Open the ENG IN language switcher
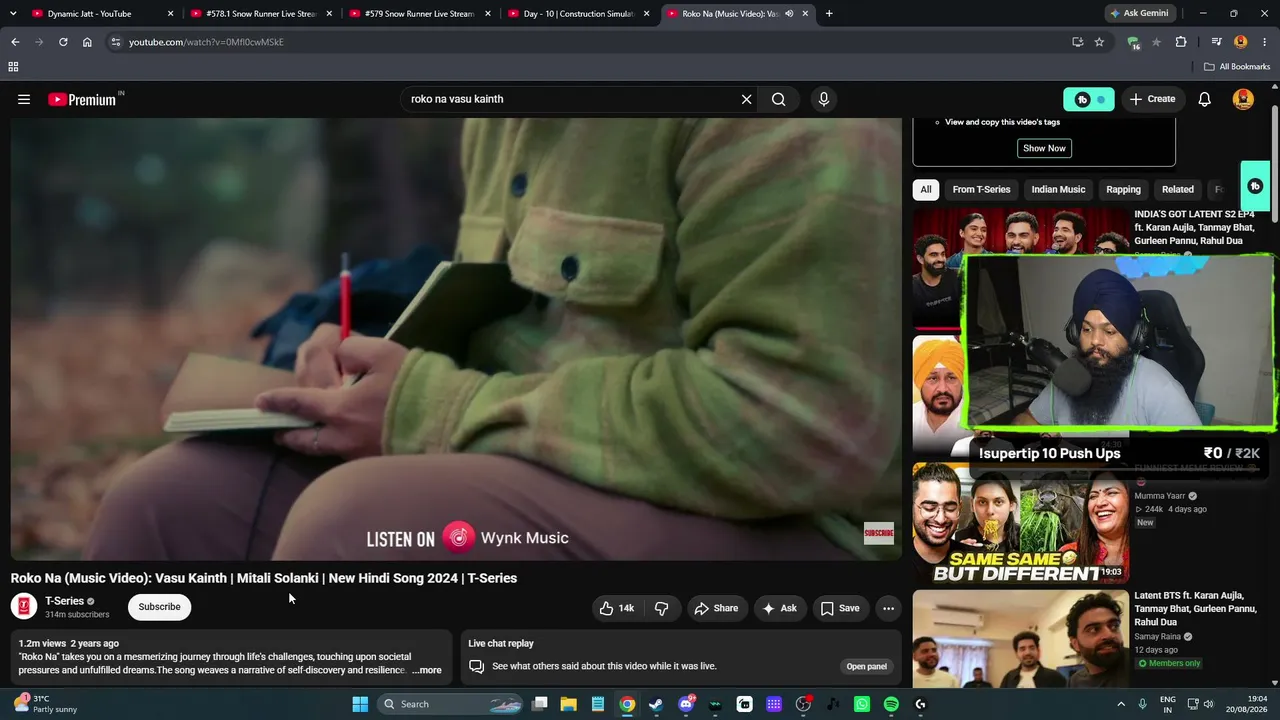The width and height of the screenshot is (1280, 720). (1168, 704)
